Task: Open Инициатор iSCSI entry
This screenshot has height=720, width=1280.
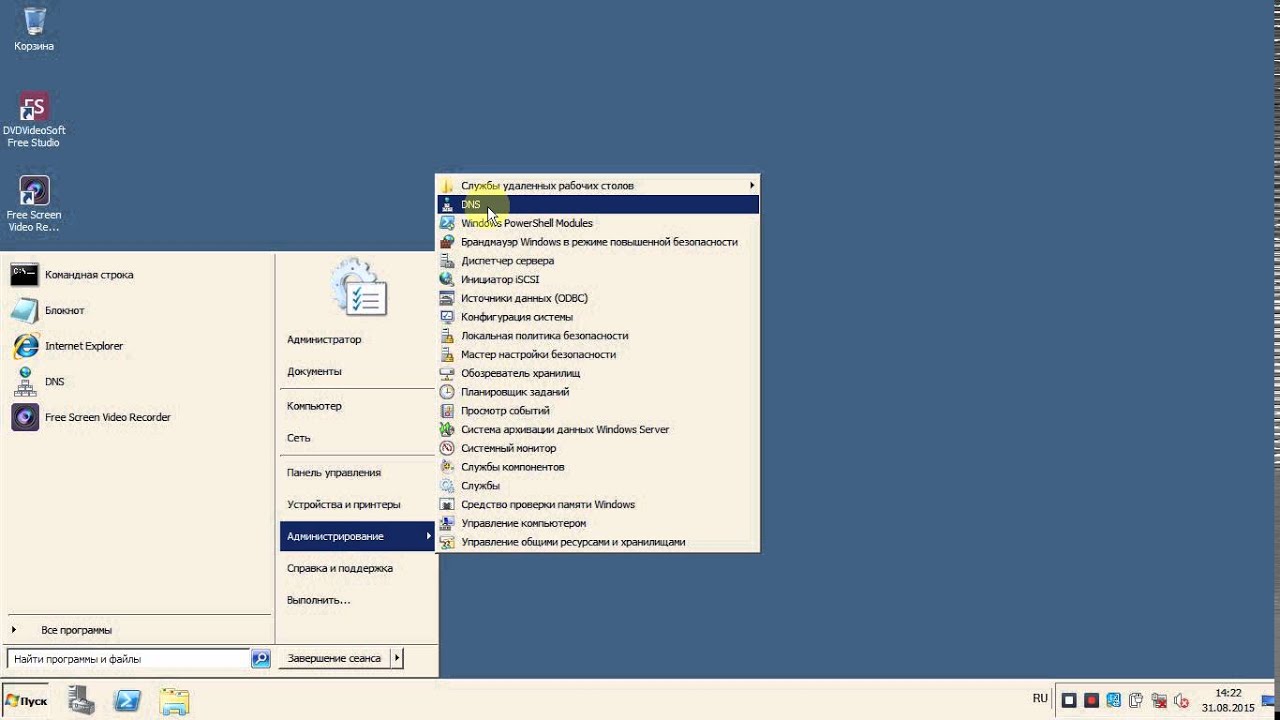Action: click(x=598, y=279)
